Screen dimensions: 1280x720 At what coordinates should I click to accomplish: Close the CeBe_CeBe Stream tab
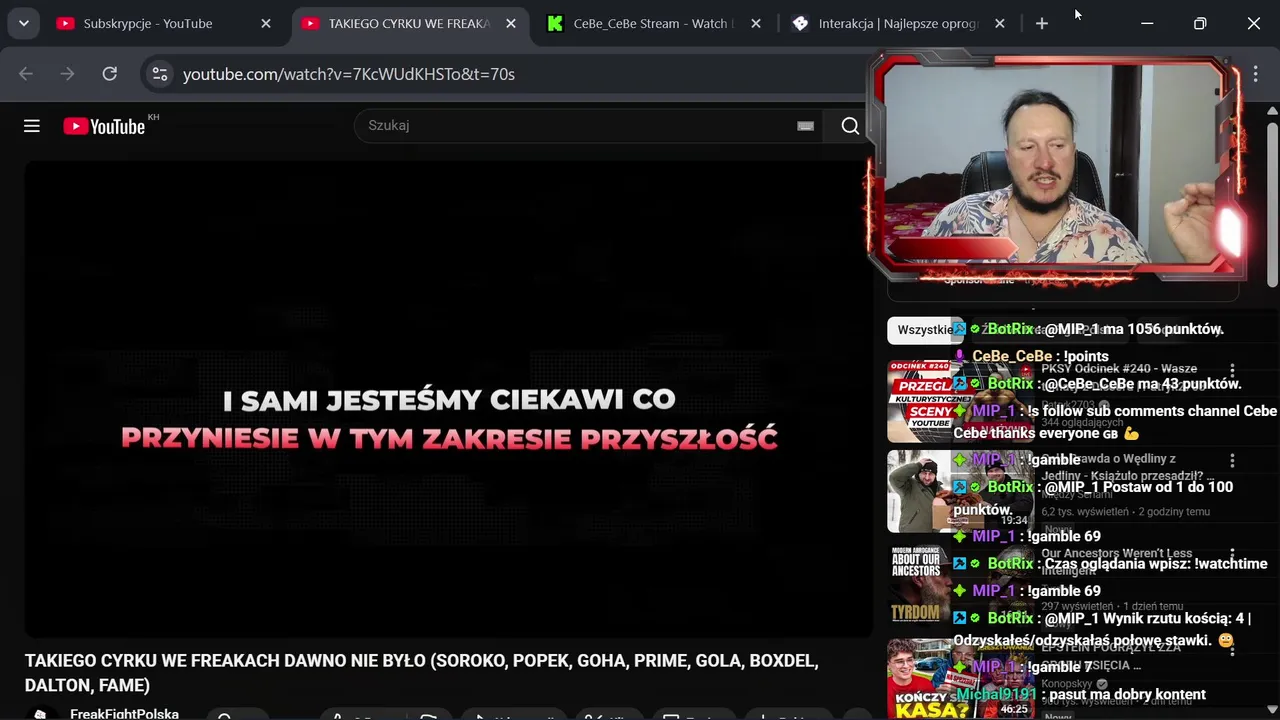(x=755, y=23)
